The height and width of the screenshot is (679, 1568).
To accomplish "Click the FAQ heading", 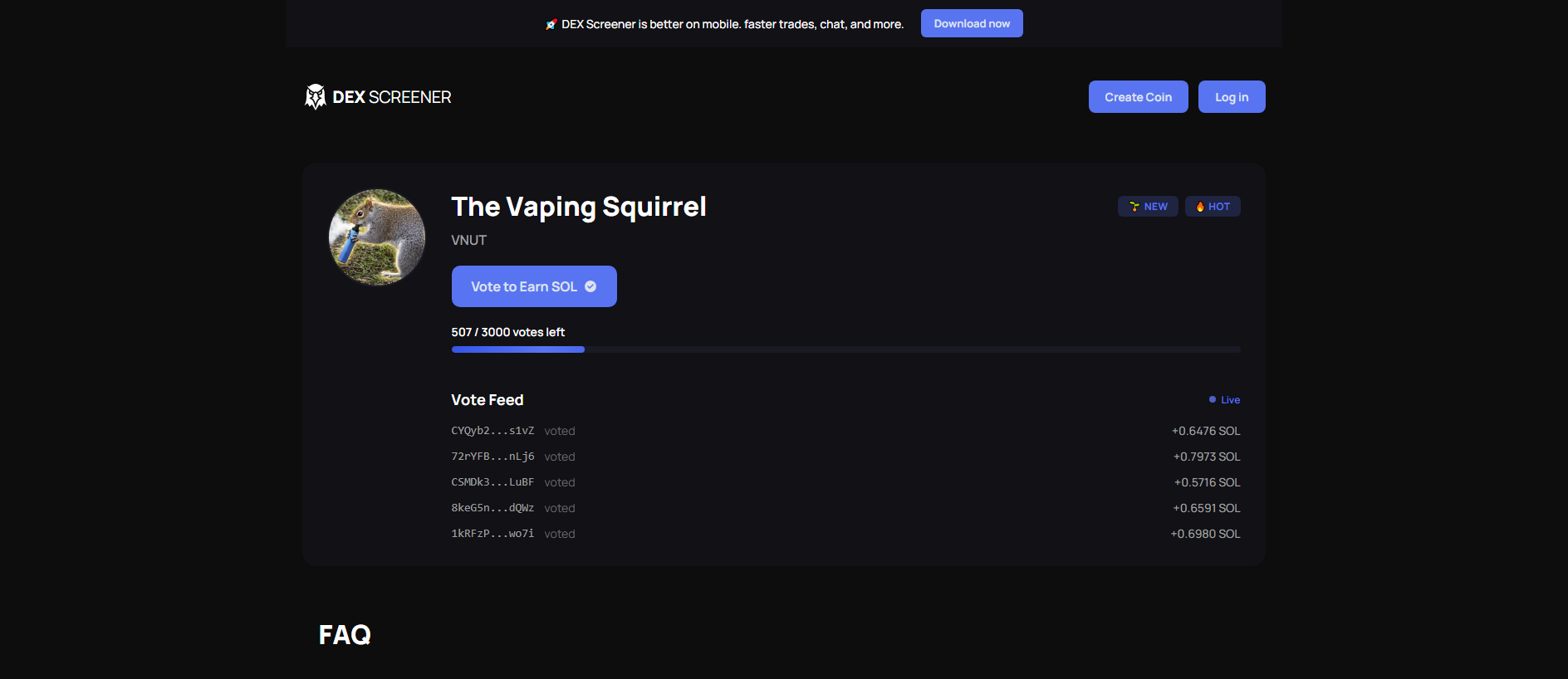I will [x=345, y=635].
